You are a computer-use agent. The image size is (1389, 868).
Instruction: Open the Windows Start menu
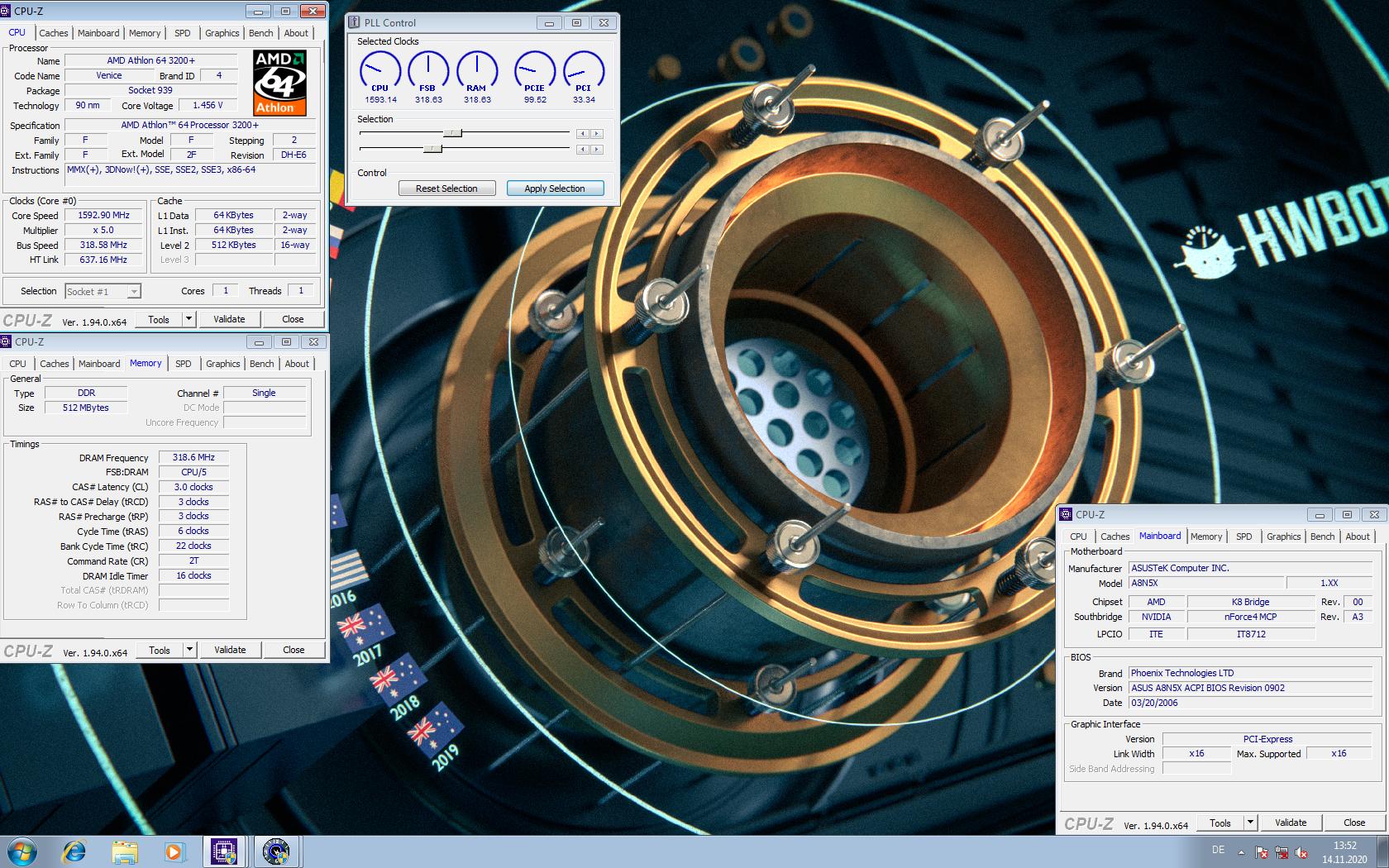(21, 851)
